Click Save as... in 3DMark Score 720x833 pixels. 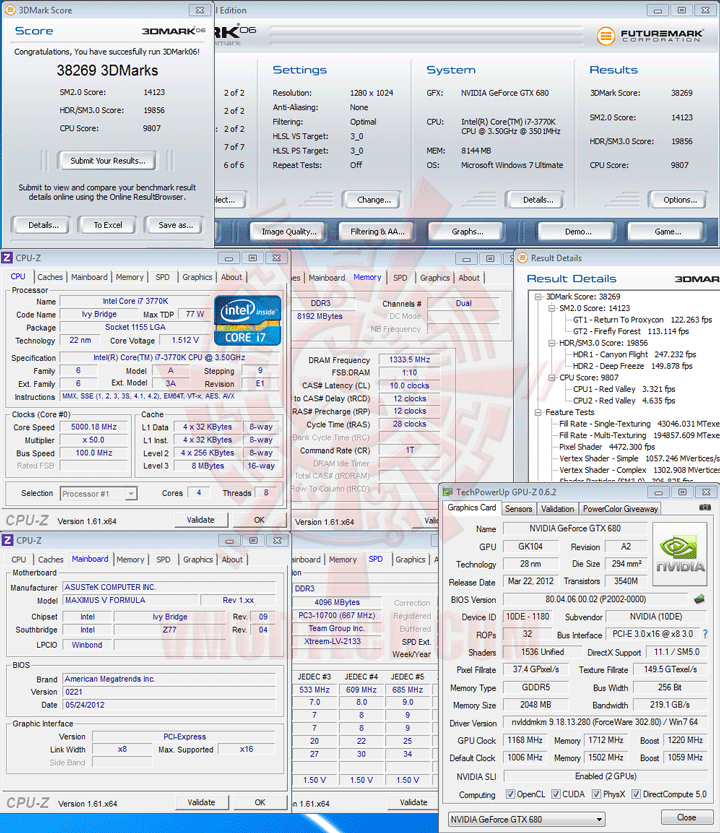coord(175,225)
